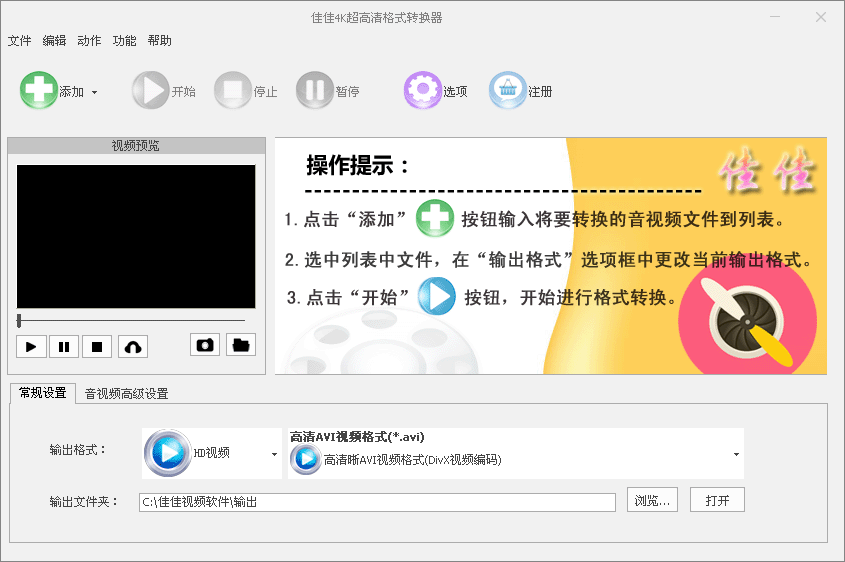Image resolution: width=845 pixels, height=562 pixels.
Task: Pause the preview video playback
Action: (x=64, y=346)
